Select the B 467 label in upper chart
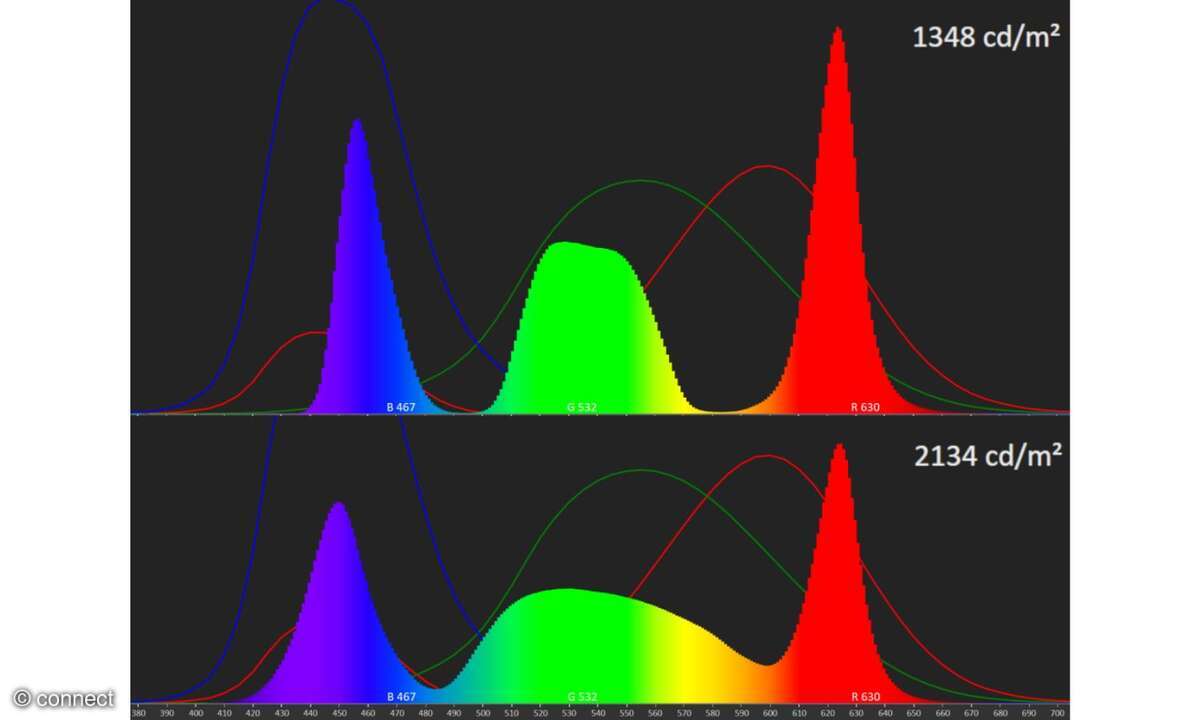Image resolution: width=1200 pixels, height=720 pixels. point(401,407)
